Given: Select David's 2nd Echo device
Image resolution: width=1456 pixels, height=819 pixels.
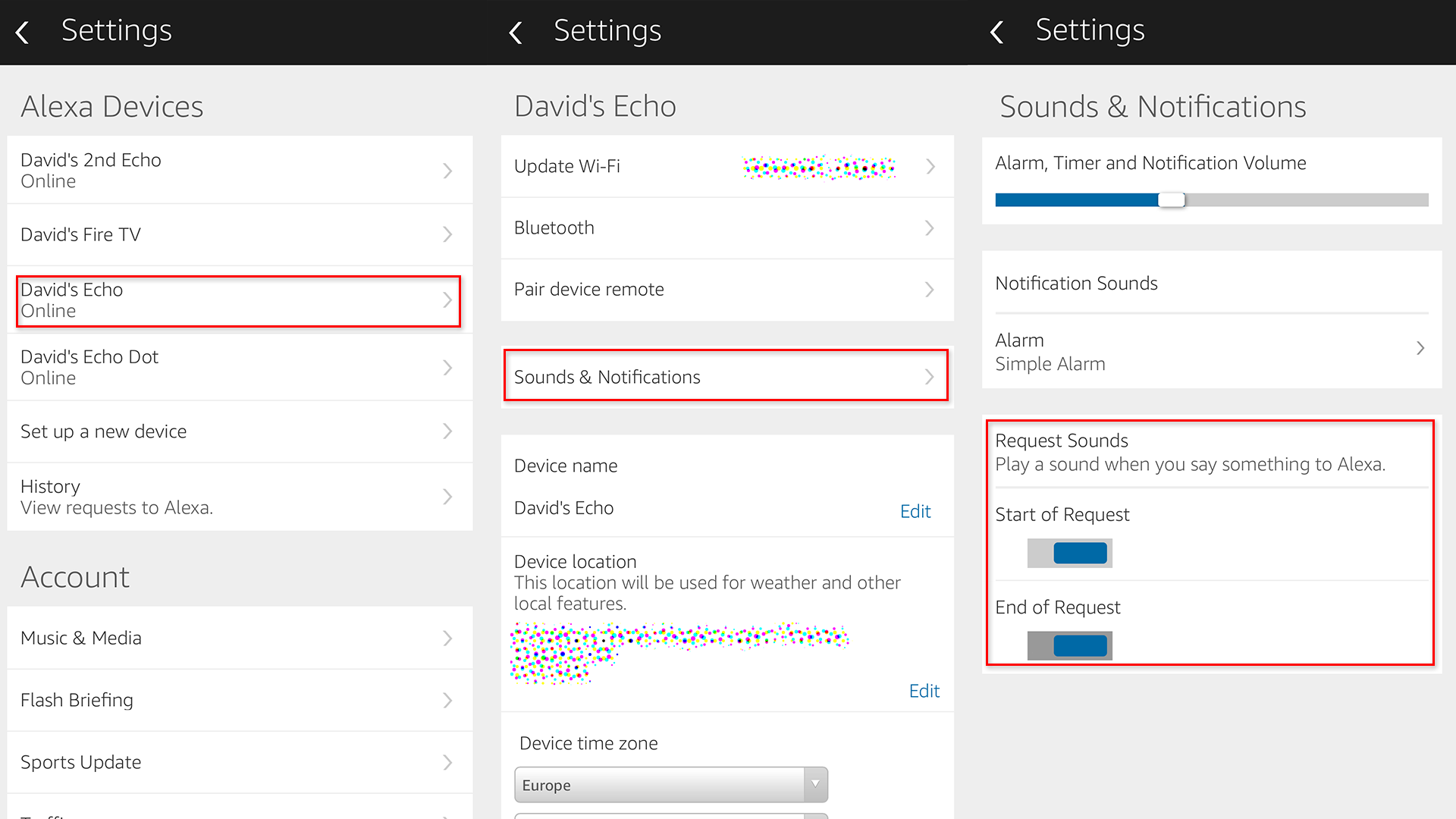Looking at the screenshot, I should [240, 170].
